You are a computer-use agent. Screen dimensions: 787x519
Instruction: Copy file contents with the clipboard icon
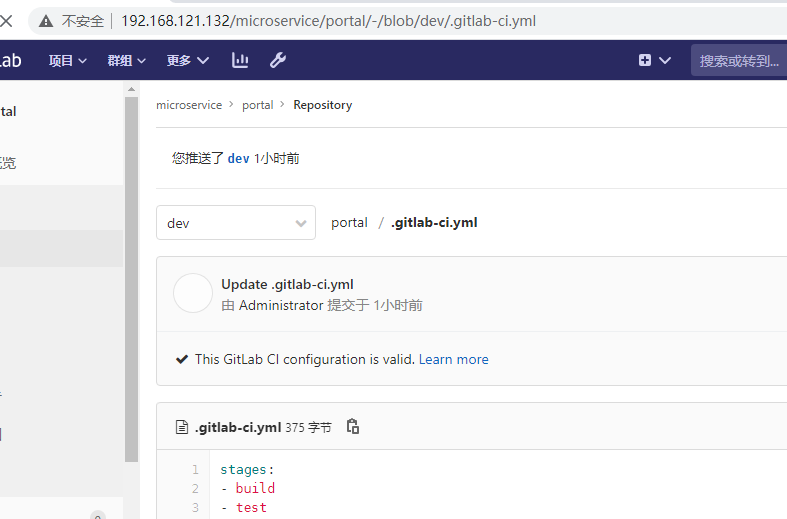[353, 427]
